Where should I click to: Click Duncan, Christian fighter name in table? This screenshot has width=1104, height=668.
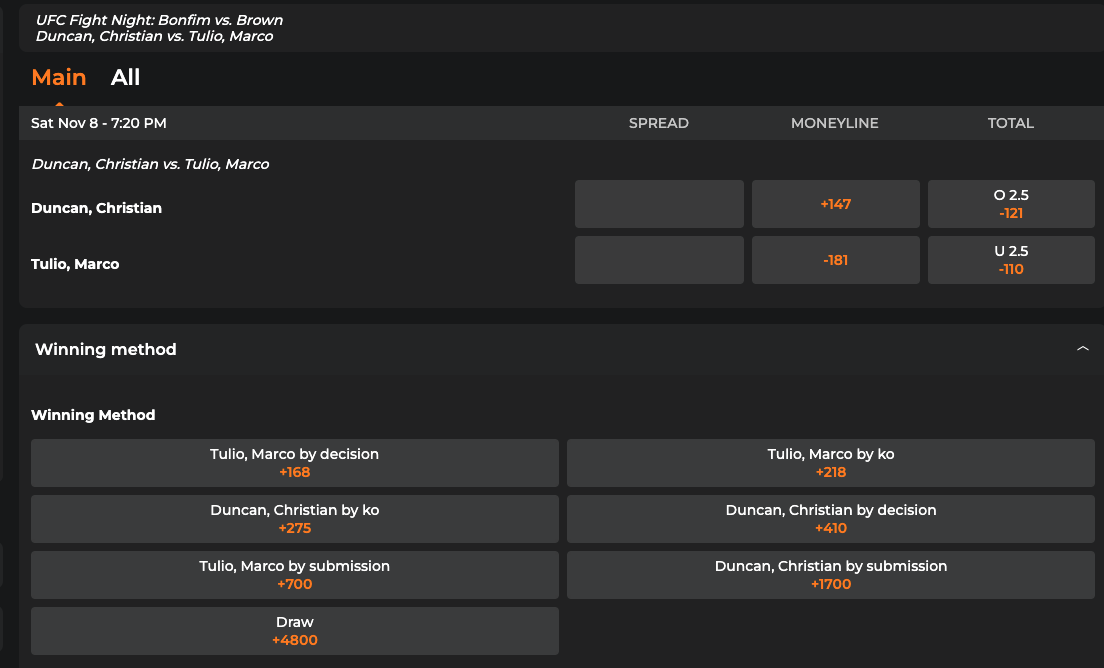[x=96, y=208]
